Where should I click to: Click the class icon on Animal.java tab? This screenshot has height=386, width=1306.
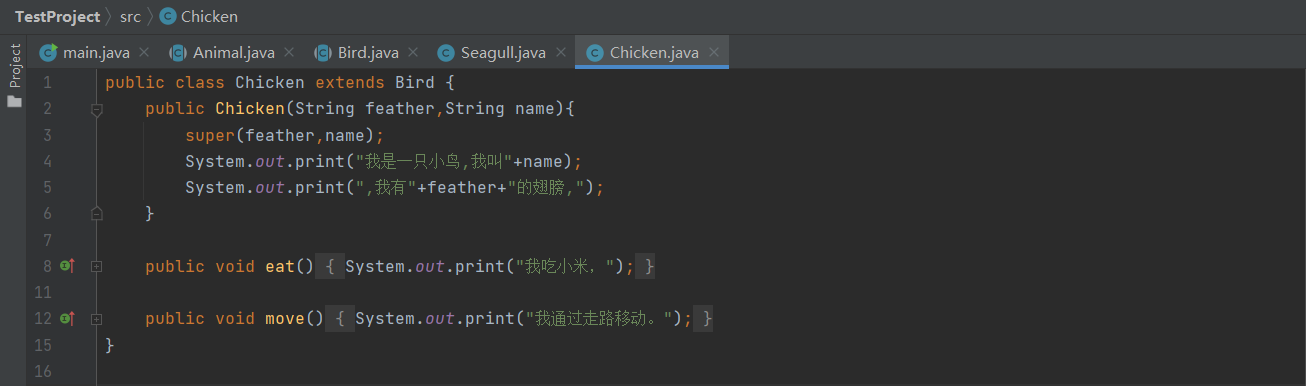click(178, 52)
